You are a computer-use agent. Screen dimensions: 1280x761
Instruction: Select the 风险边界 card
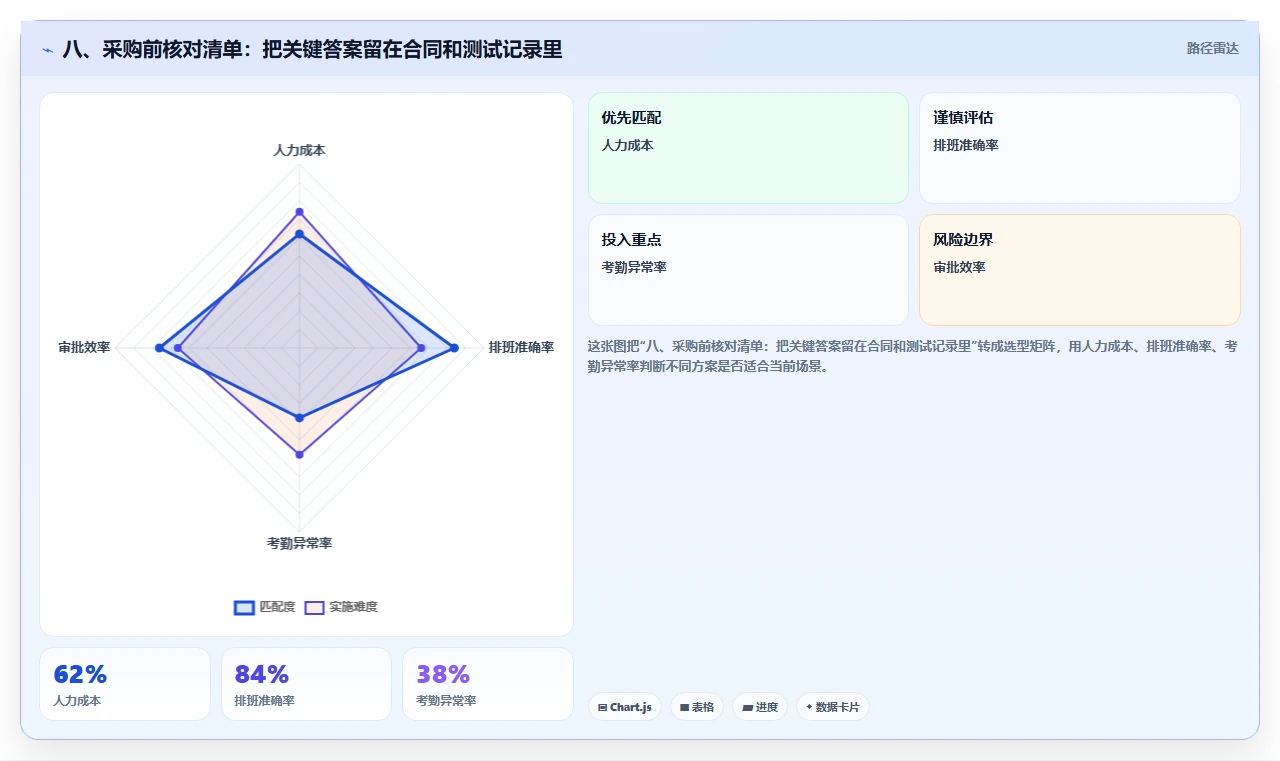click(1080, 270)
